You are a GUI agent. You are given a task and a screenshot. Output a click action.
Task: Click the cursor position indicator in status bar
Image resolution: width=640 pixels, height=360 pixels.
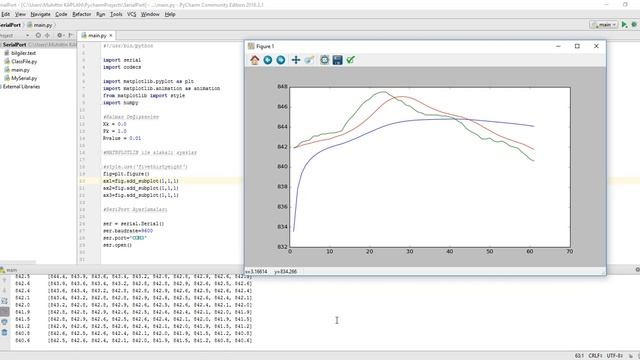point(579,356)
